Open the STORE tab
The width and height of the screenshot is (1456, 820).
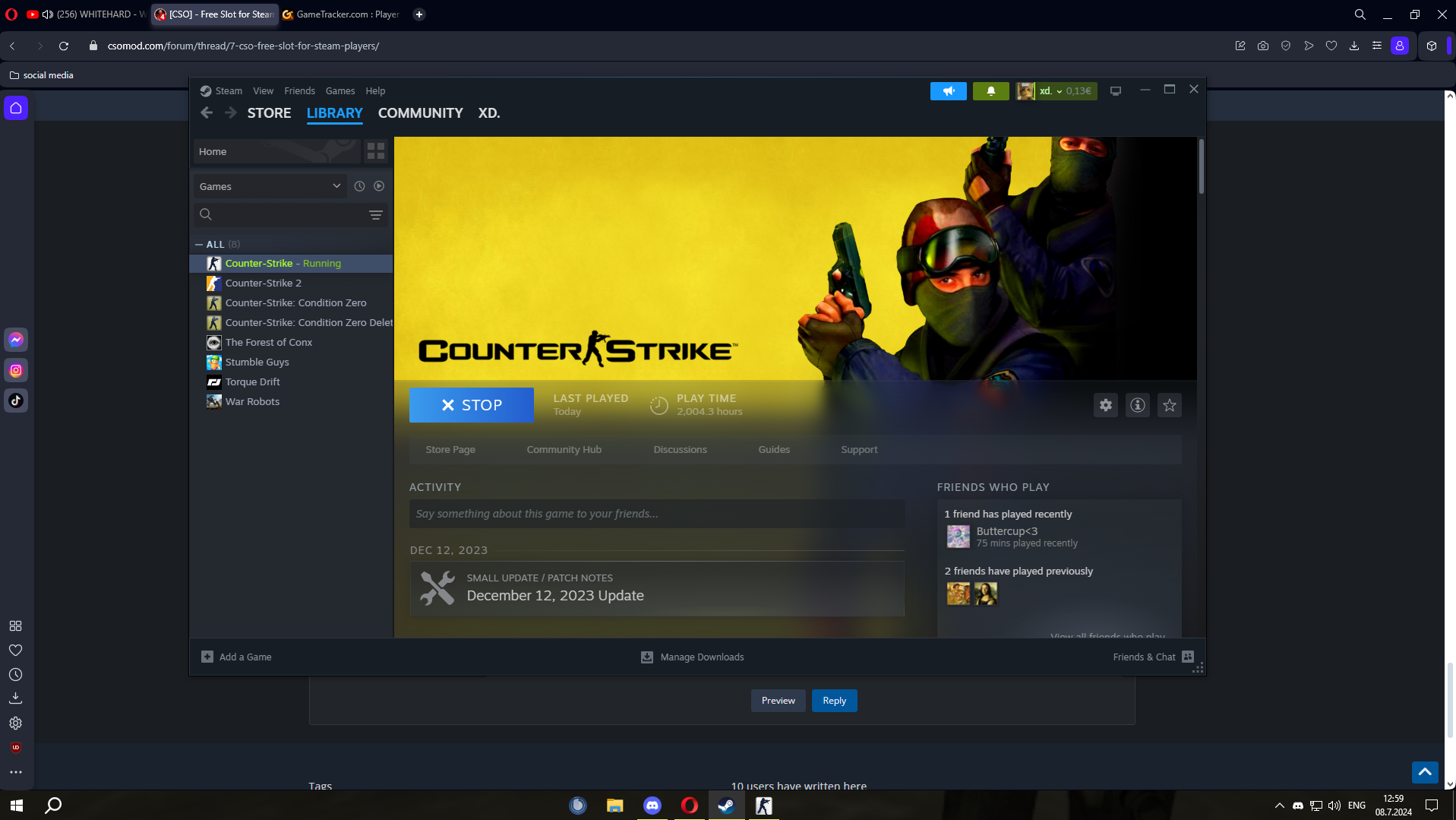click(269, 113)
